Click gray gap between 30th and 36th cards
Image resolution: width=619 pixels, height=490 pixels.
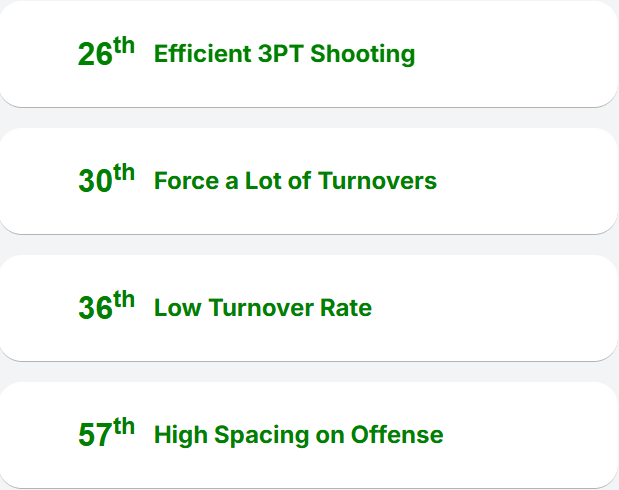(309, 244)
